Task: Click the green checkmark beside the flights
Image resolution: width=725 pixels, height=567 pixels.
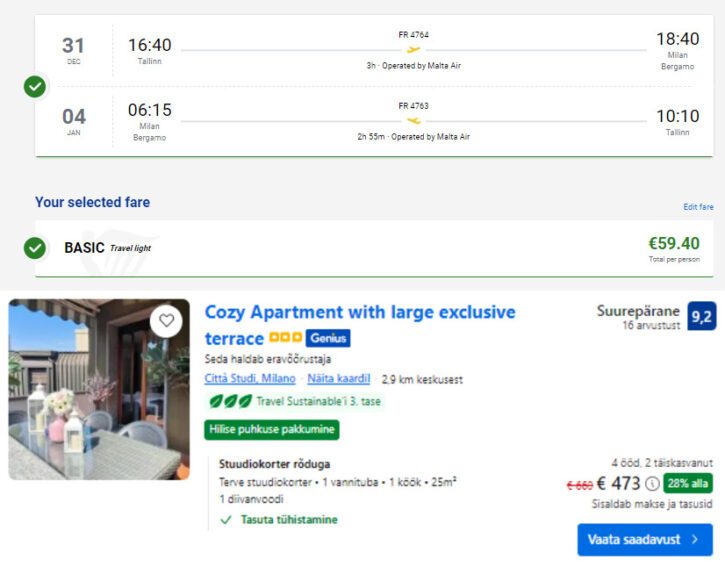Action: coord(35,86)
